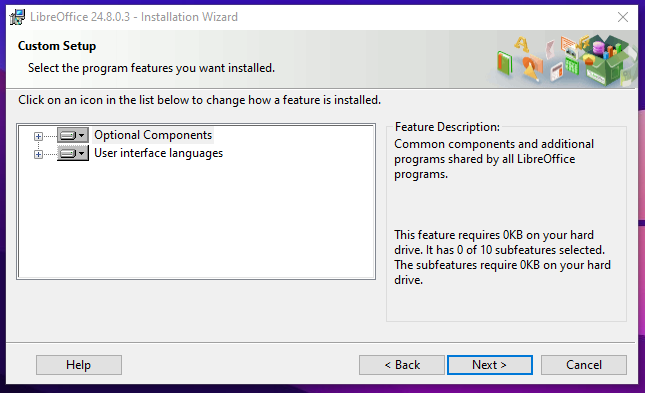Click empty space in the feature tree list
Image resolution: width=645 pixels, height=393 pixels.
point(196,218)
